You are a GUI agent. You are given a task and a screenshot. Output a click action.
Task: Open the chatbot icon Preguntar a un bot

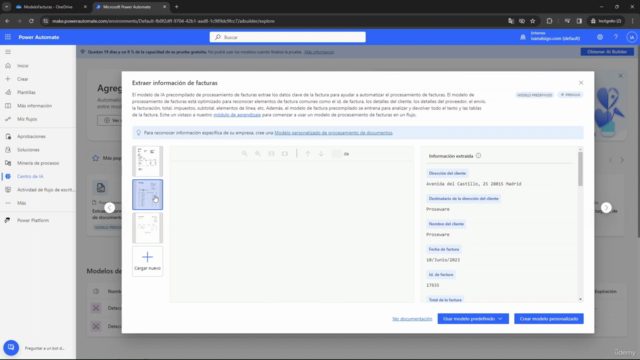[x=11, y=348]
